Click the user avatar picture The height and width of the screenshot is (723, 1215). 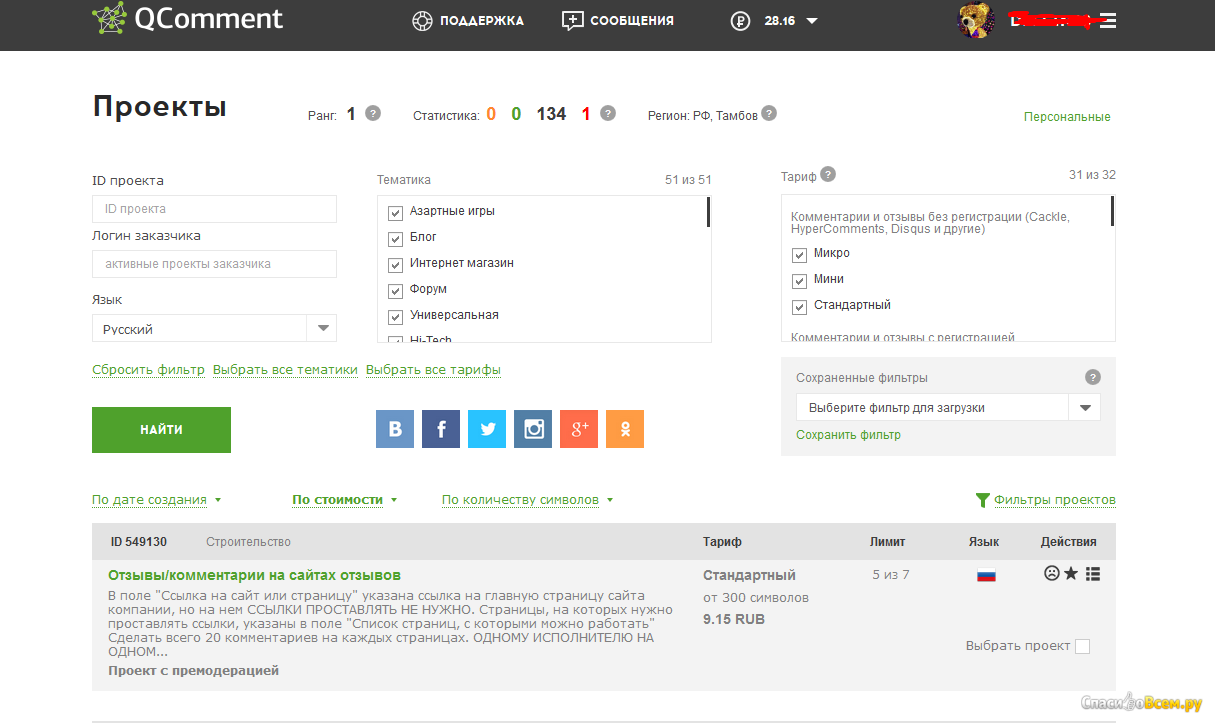(x=975, y=20)
